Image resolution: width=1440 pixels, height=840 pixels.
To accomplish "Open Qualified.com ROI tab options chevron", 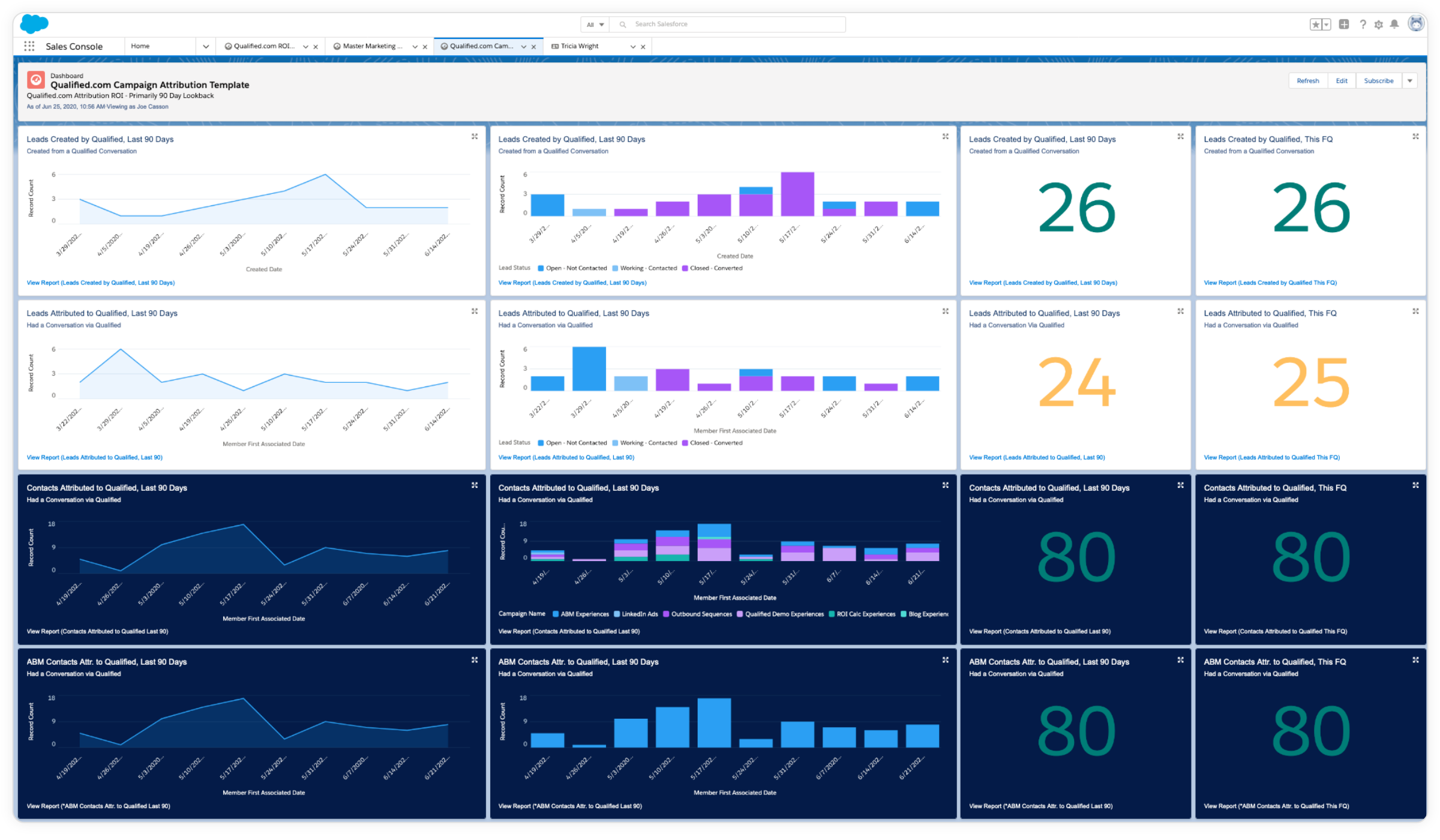I will 305,47.
